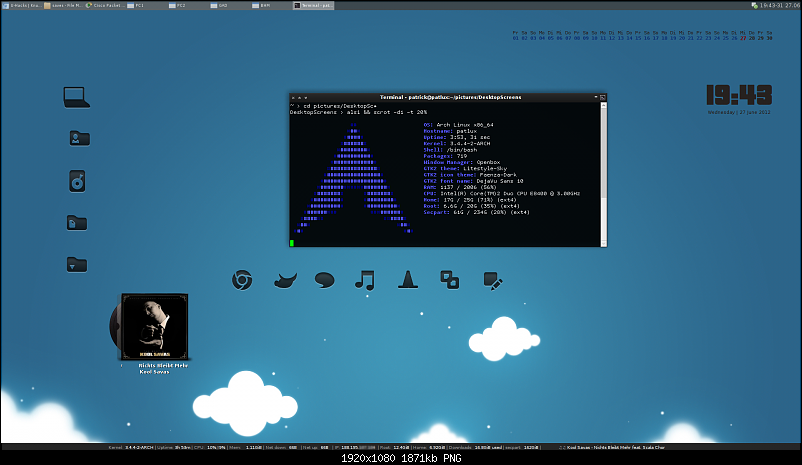The width and height of the screenshot is (802, 465).
Task: Open VLC traffic cone icon
Action: 407,280
